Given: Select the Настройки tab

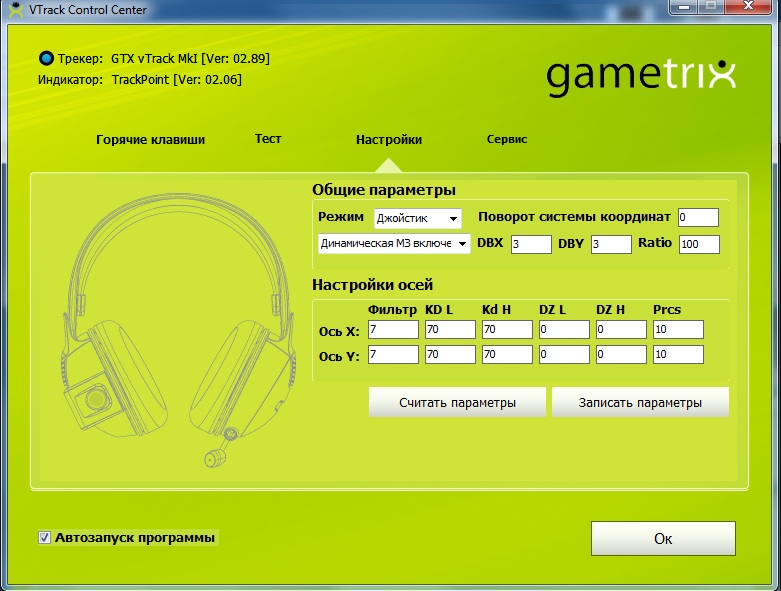Looking at the screenshot, I should coord(389,139).
